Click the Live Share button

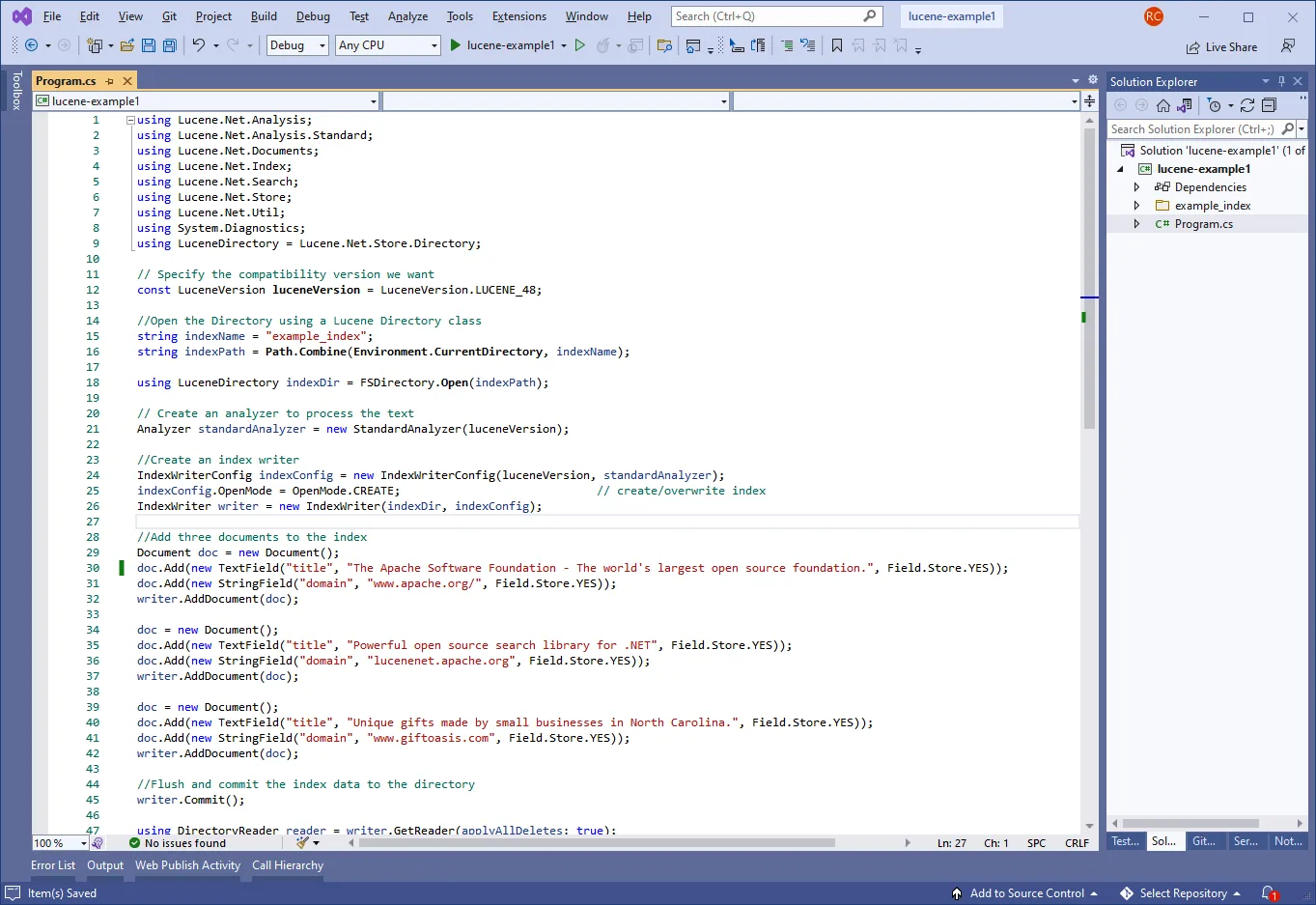(1222, 47)
